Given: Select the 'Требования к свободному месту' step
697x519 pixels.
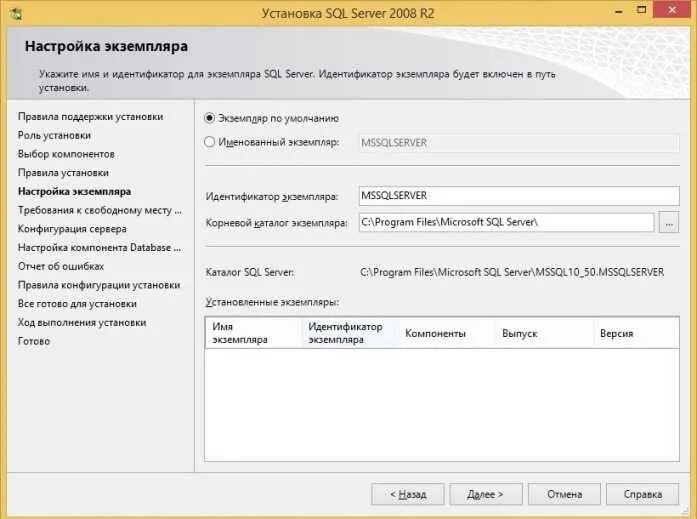Looking at the screenshot, I should point(100,210).
